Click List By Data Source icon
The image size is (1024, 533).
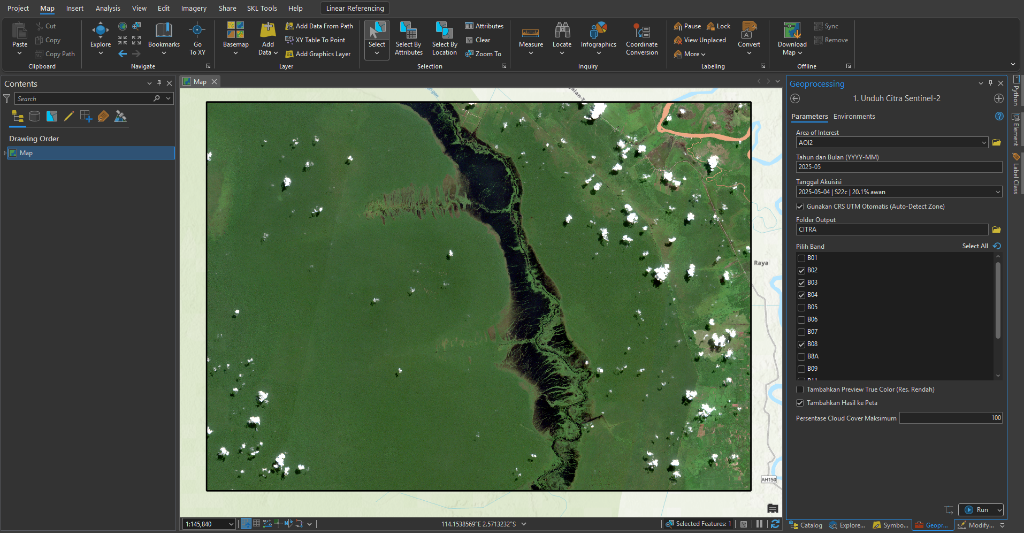[35, 116]
